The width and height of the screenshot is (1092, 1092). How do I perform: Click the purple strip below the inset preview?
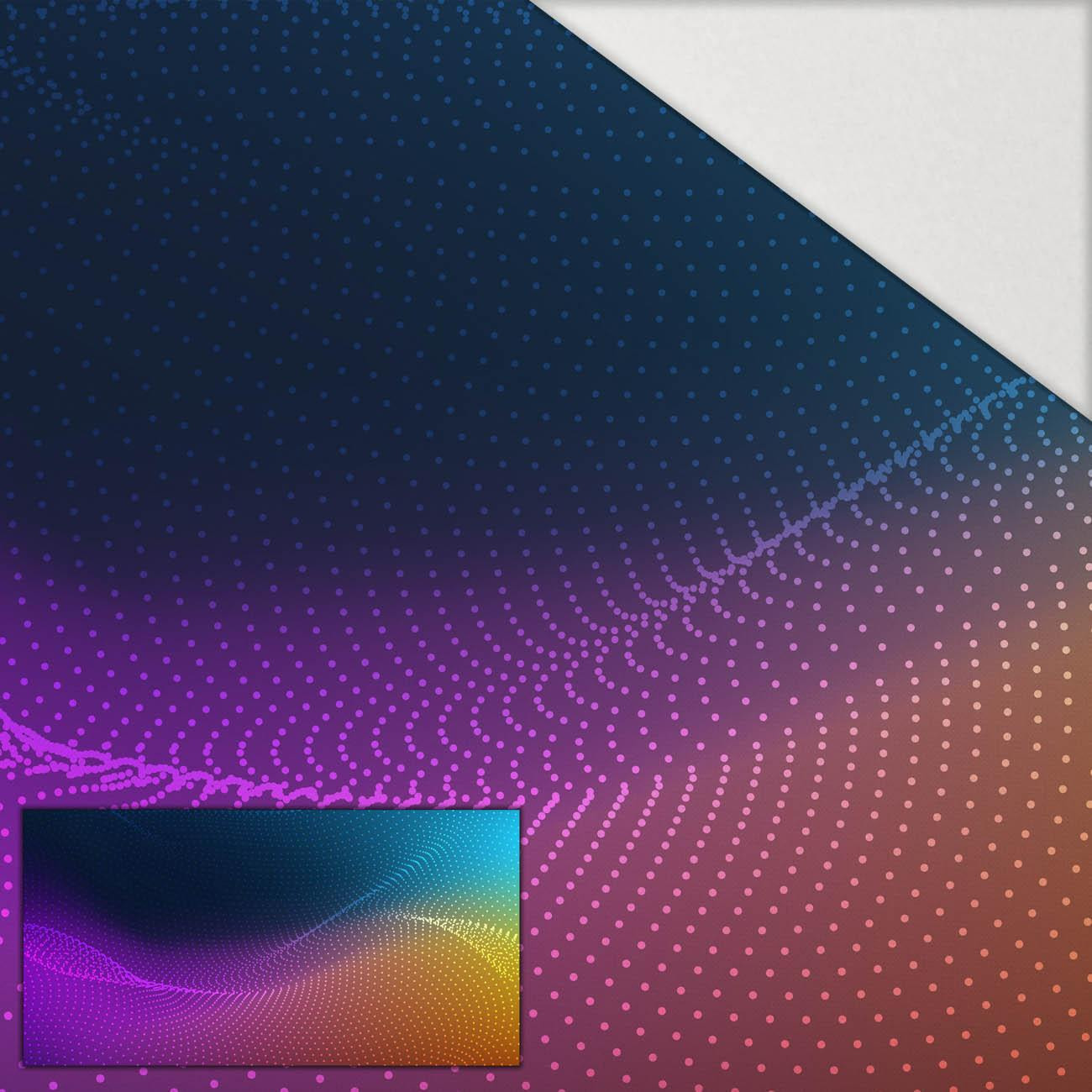tap(269, 1079)
